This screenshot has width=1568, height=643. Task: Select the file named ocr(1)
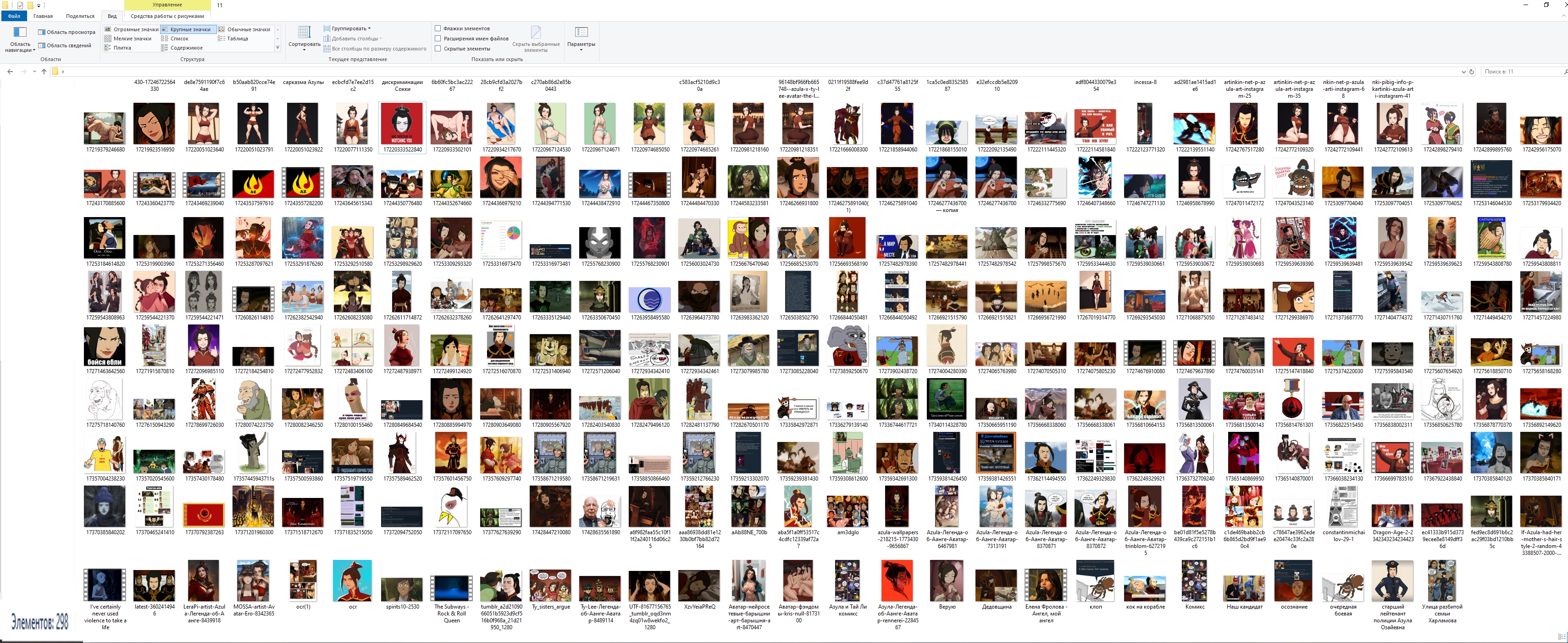[x=303, y=586]
